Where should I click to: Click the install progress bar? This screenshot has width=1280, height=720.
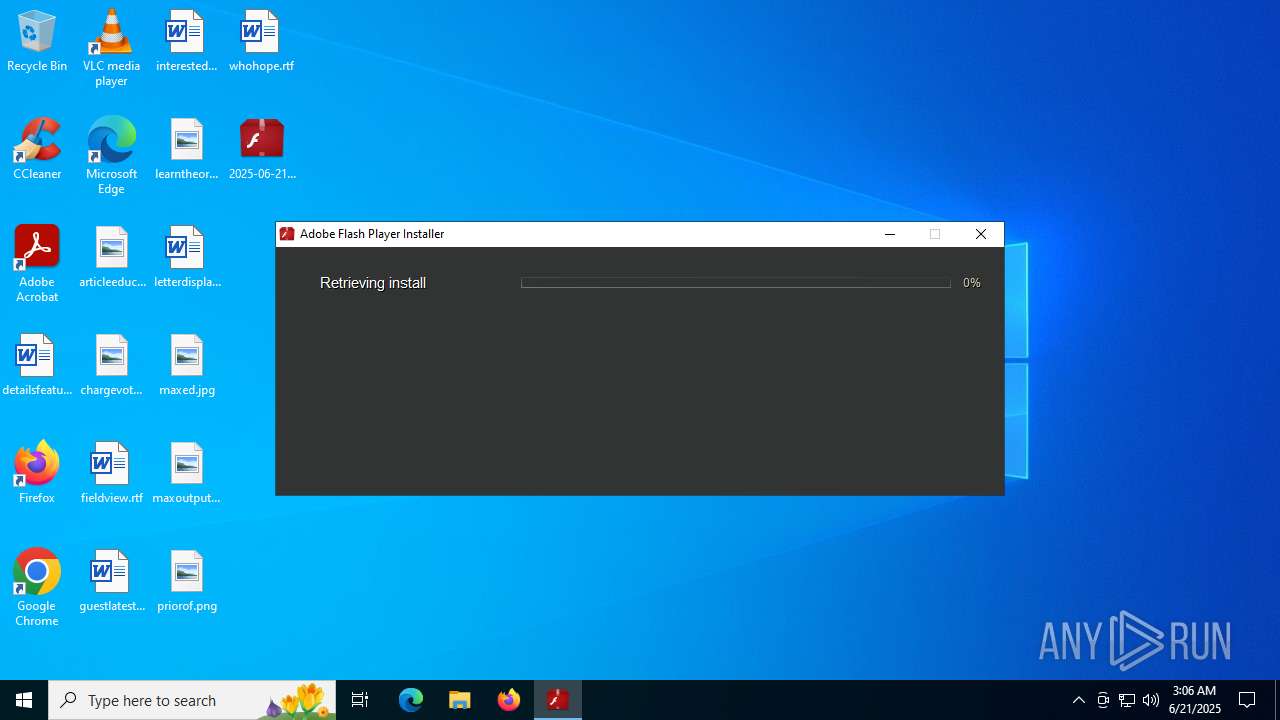736,283
